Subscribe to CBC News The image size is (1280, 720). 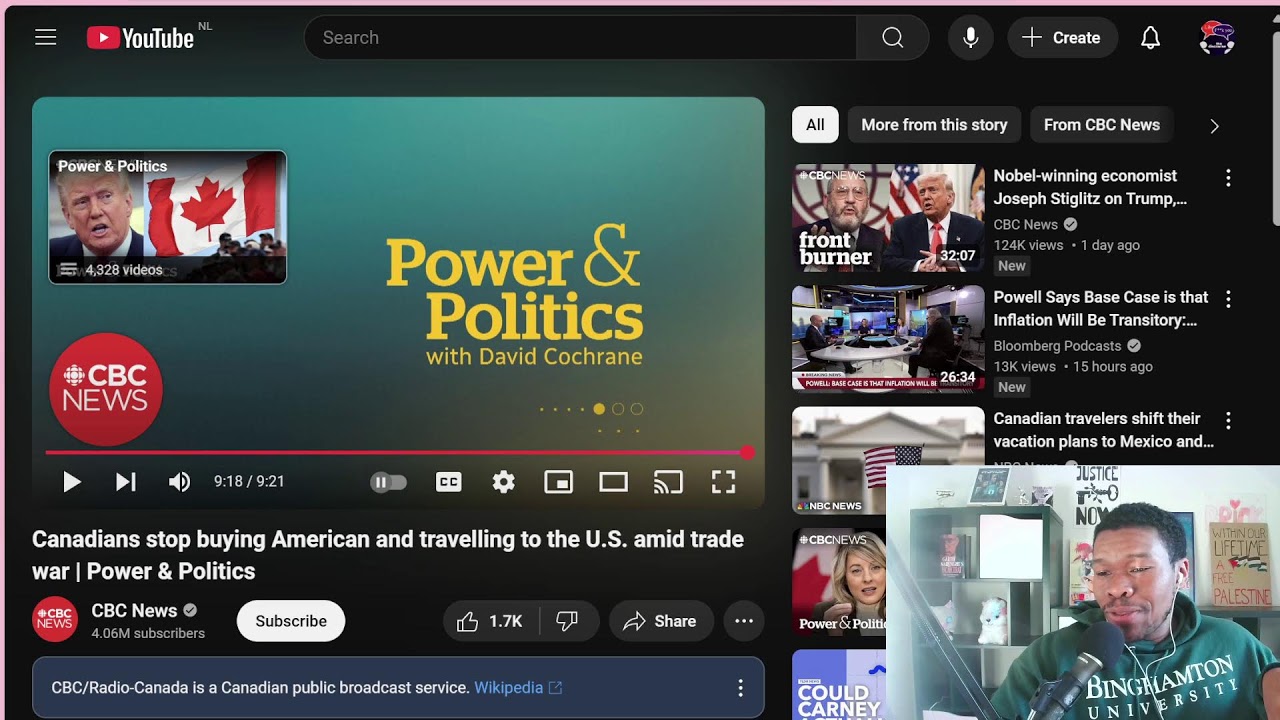pyautogui.click(x=291, y=621)
